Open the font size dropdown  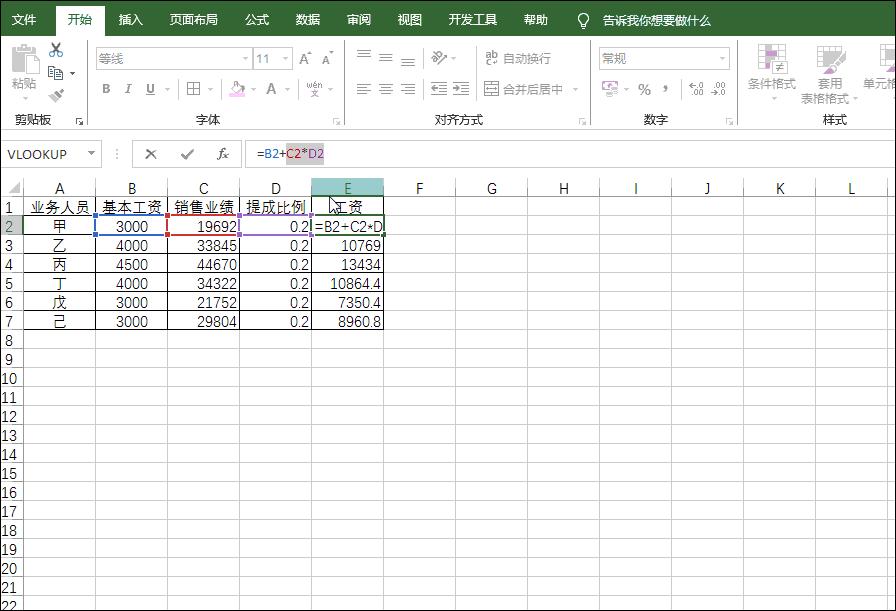(284, 58)
